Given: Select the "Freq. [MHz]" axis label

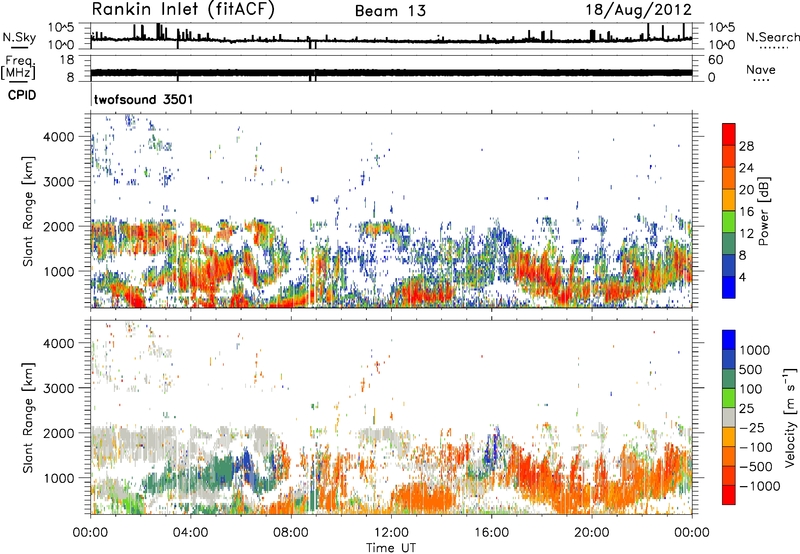Looking at the screenshot, I should point(18,67).
